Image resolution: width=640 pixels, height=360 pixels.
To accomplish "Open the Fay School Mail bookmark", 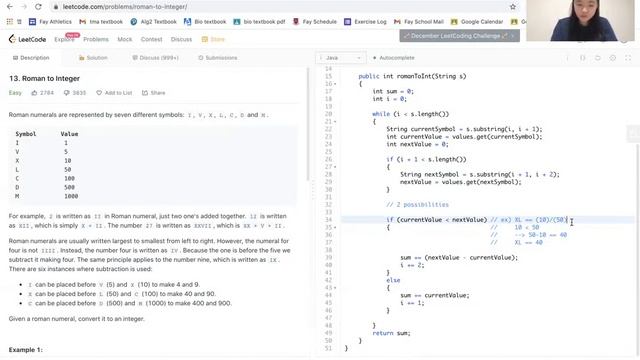I will (x=419, y=22).
